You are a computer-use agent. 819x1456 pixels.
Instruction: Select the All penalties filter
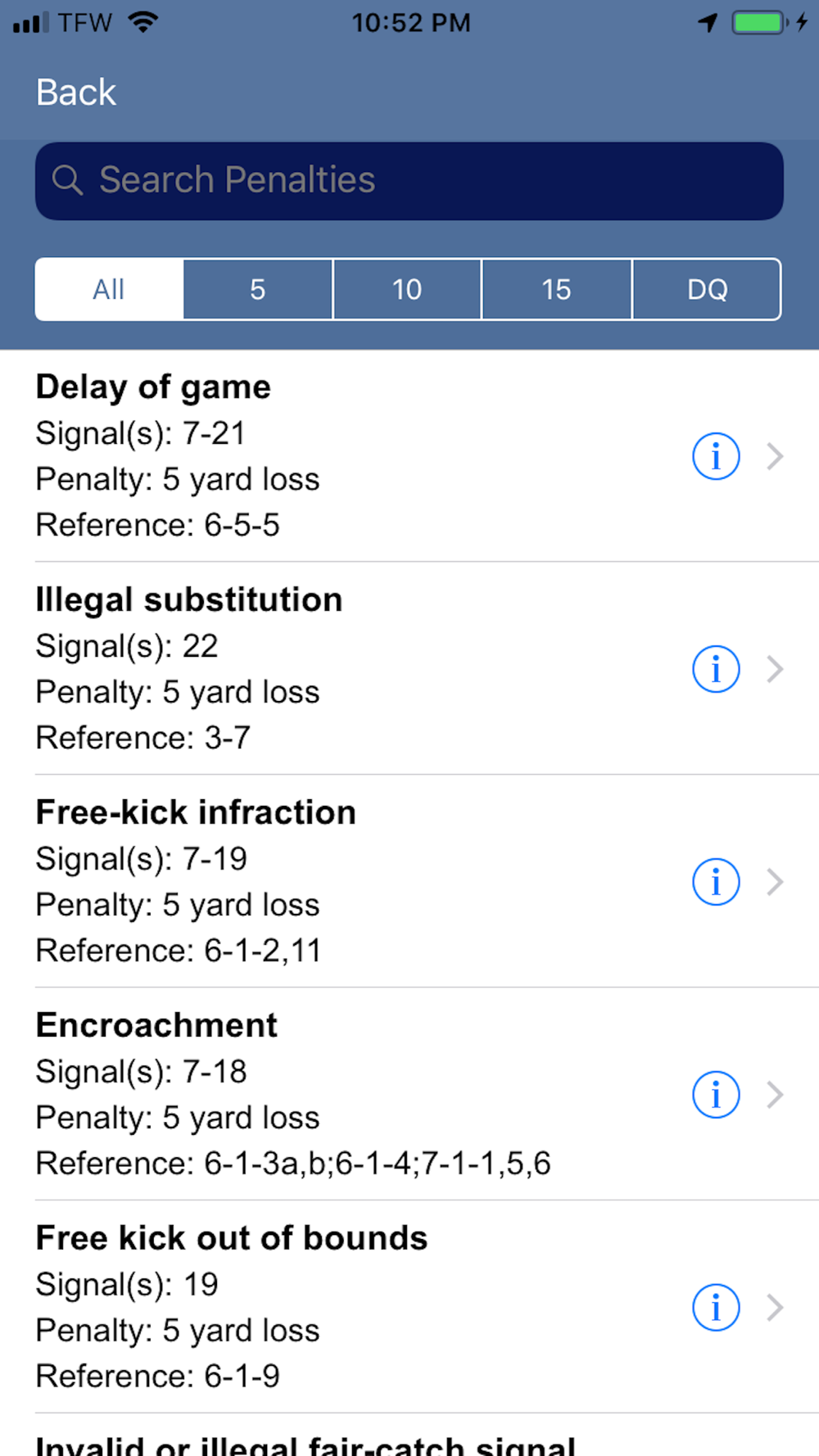109,289
